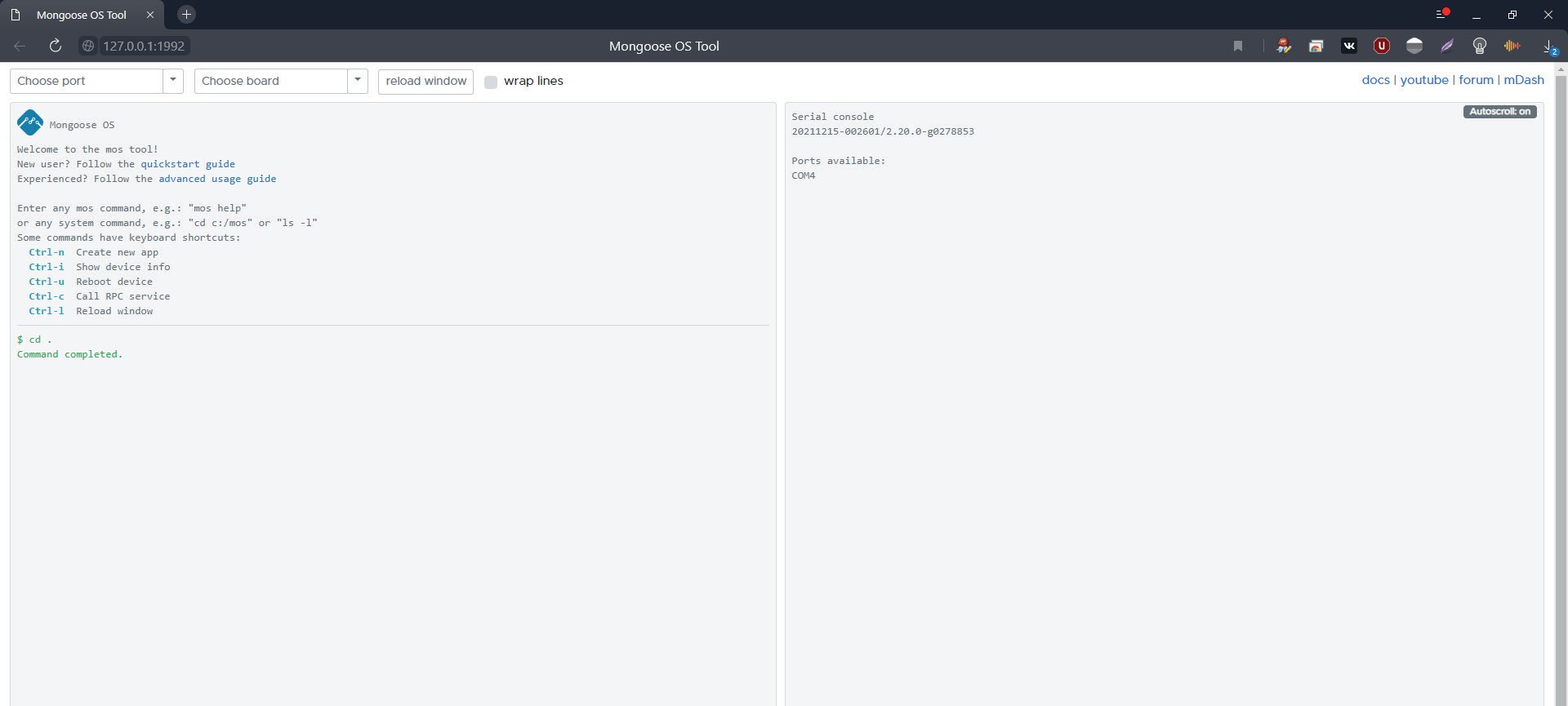Click the orange sound wave extension icon
This screenshot has width=1568, height=706.
[x=1512, y=46]
